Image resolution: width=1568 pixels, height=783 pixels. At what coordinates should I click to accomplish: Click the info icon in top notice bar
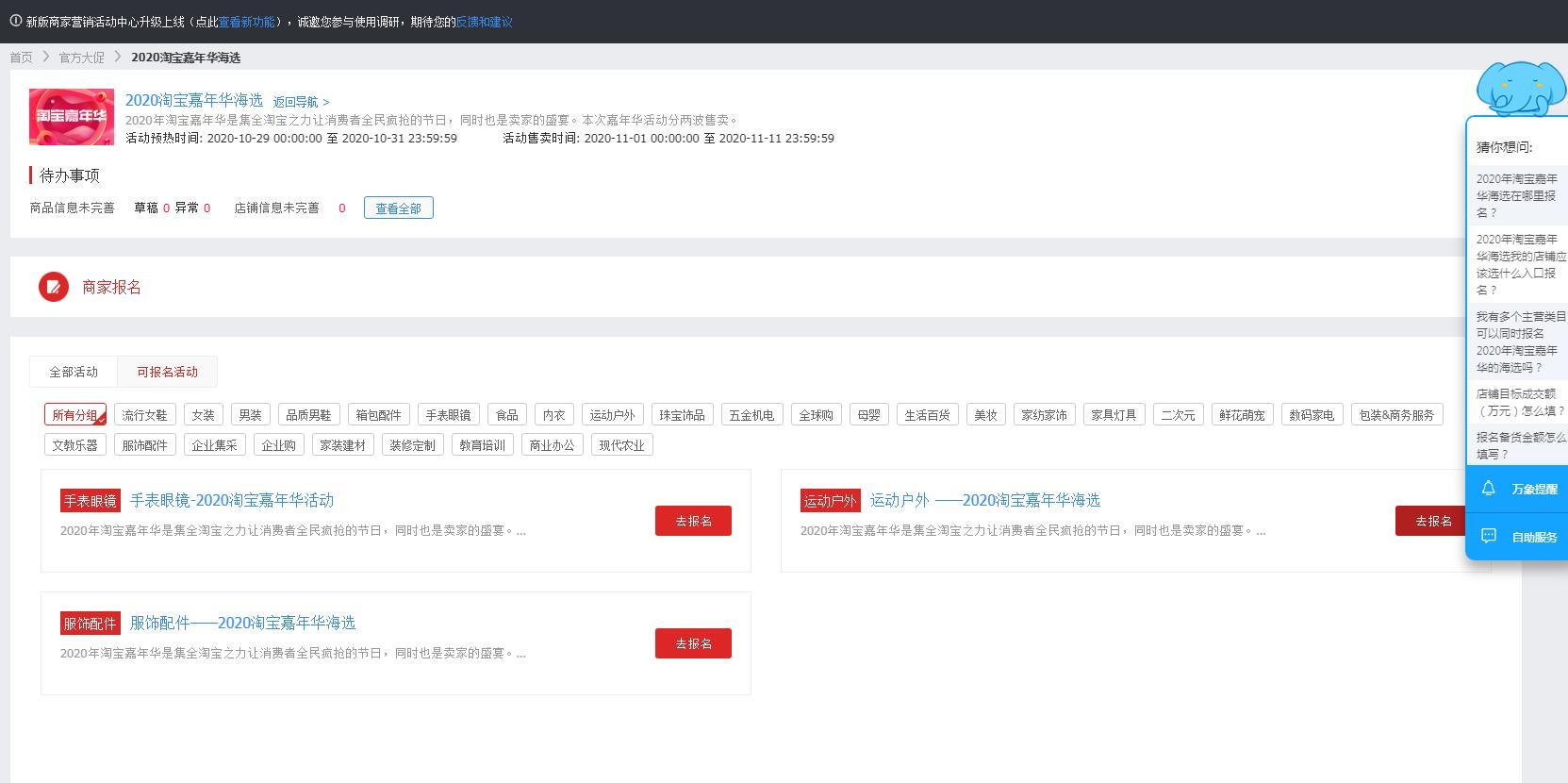[16, 21]
